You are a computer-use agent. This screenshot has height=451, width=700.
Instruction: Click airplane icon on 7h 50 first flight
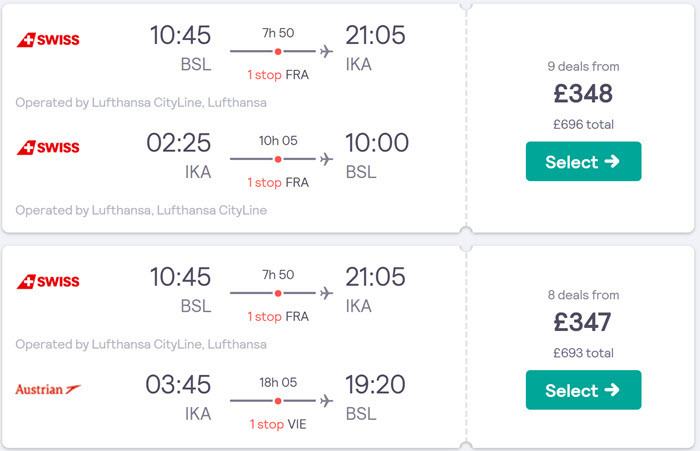click(326, 51)
